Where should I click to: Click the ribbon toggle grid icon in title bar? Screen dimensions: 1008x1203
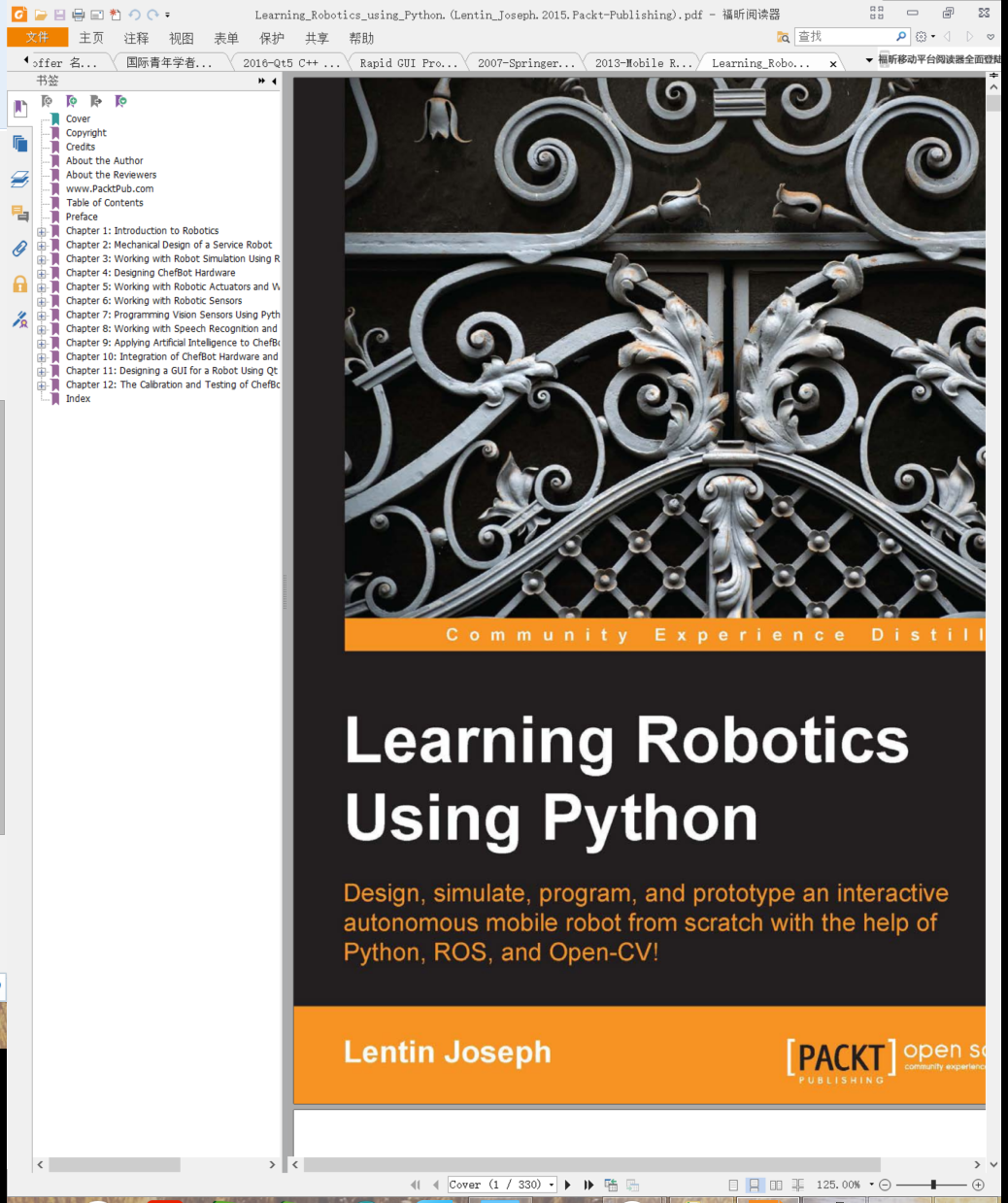[877, 13]
